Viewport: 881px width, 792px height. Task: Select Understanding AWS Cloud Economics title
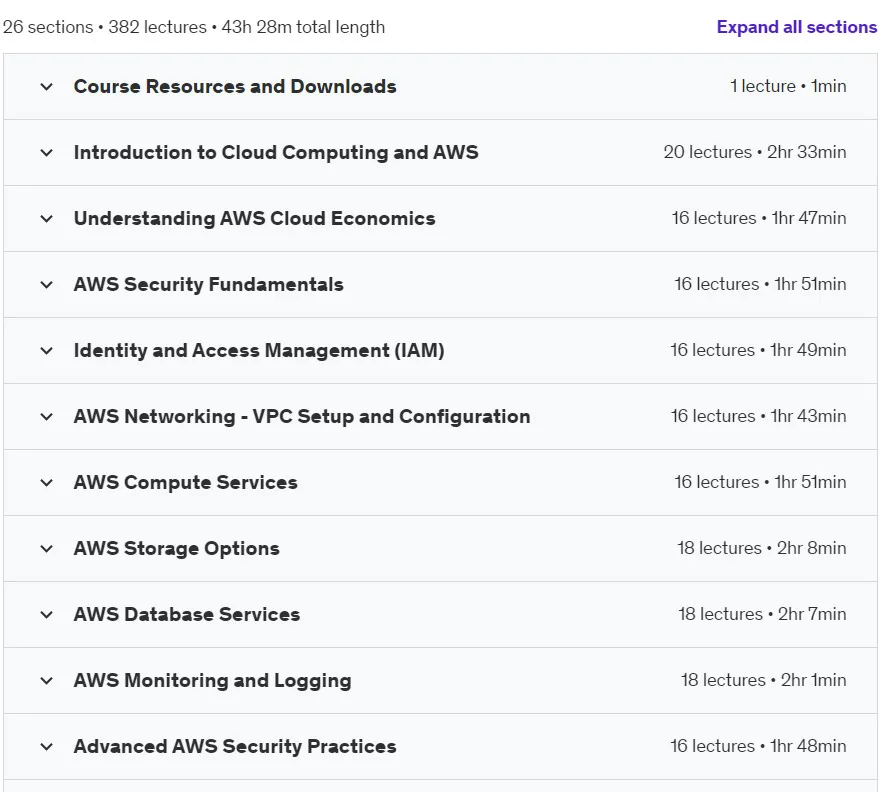(255, 219)
